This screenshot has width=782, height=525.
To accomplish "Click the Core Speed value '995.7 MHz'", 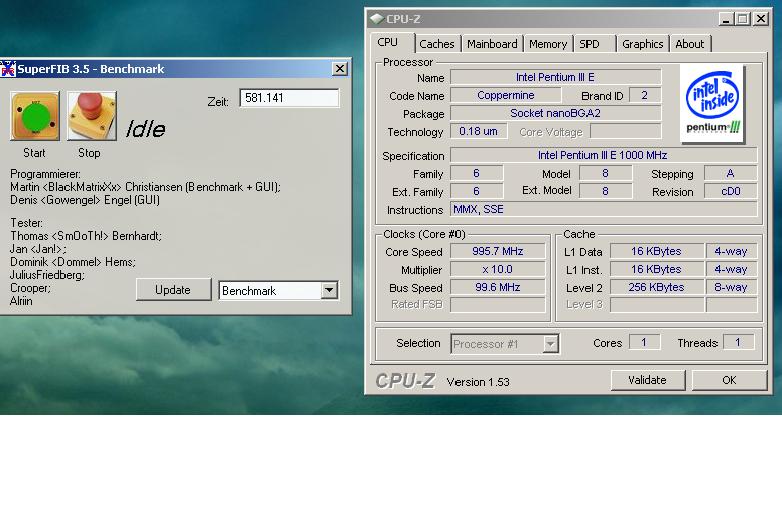I will click(x=498, y=251).
